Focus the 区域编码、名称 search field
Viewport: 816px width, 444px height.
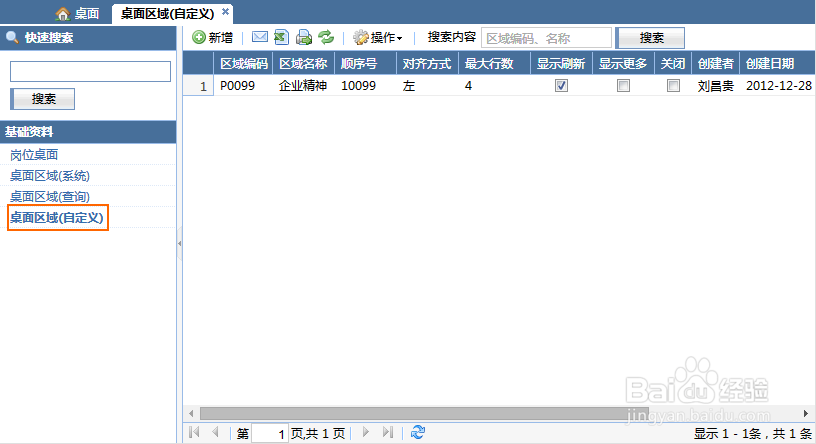tap(546, 38)
